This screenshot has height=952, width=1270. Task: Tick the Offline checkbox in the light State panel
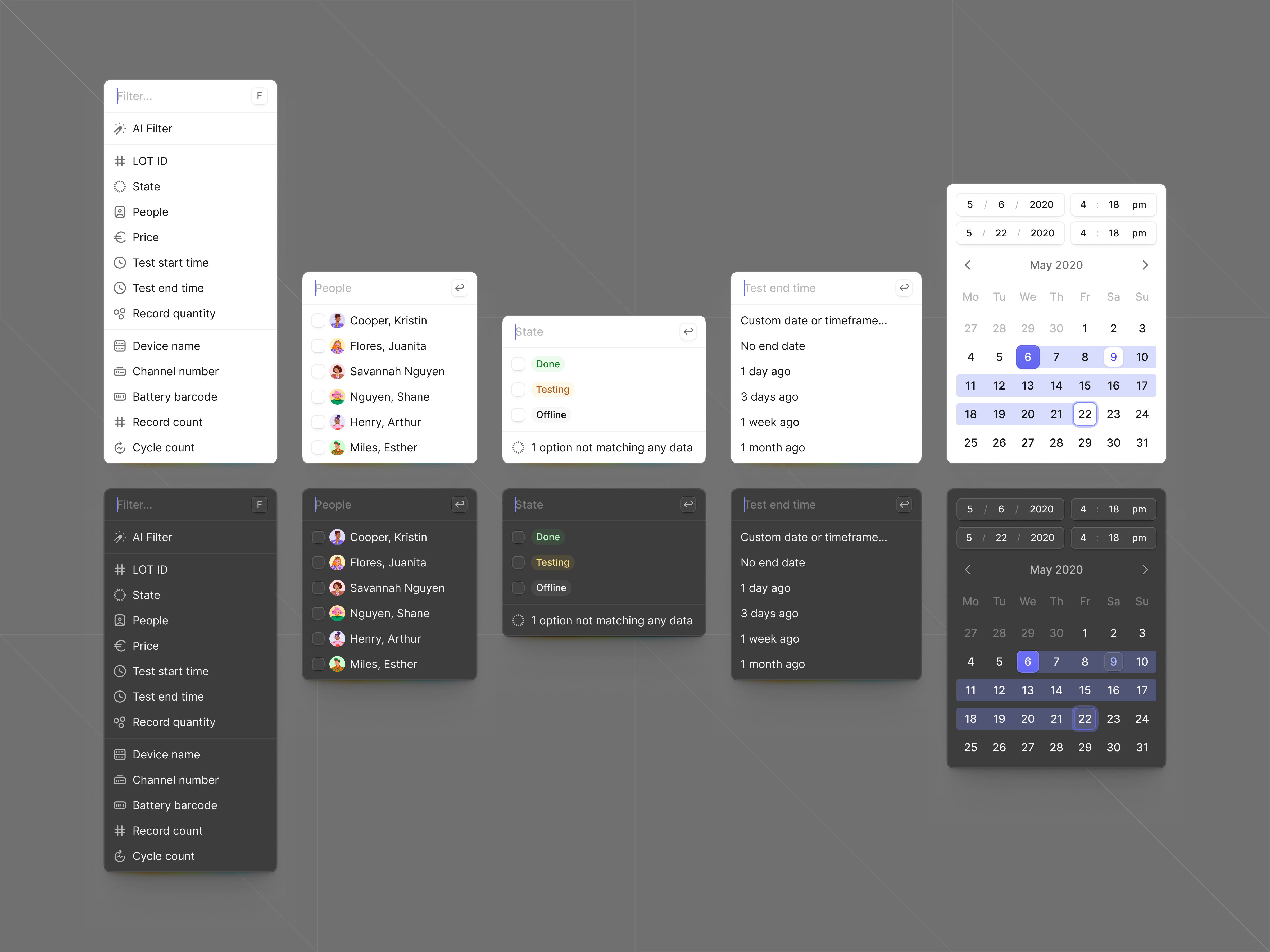(x=518, y=414)
